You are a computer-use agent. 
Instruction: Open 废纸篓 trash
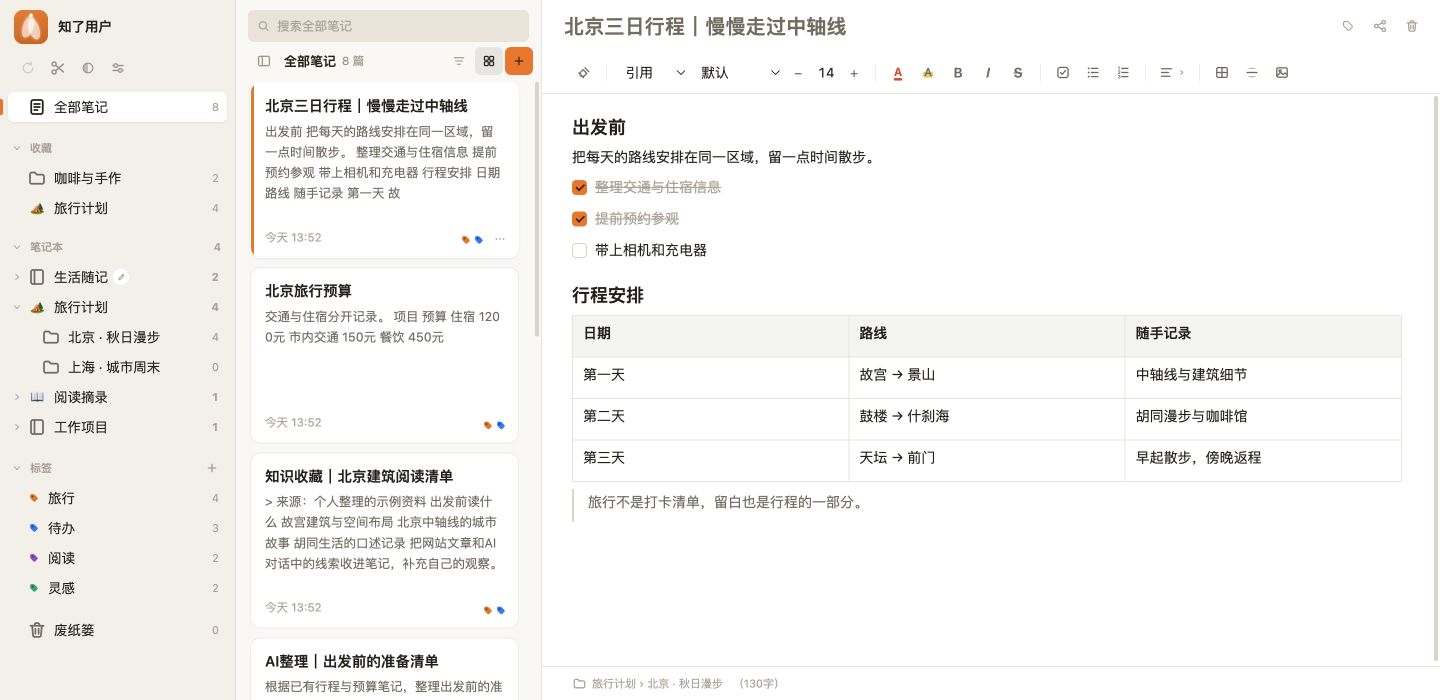(x=117, y=630)
